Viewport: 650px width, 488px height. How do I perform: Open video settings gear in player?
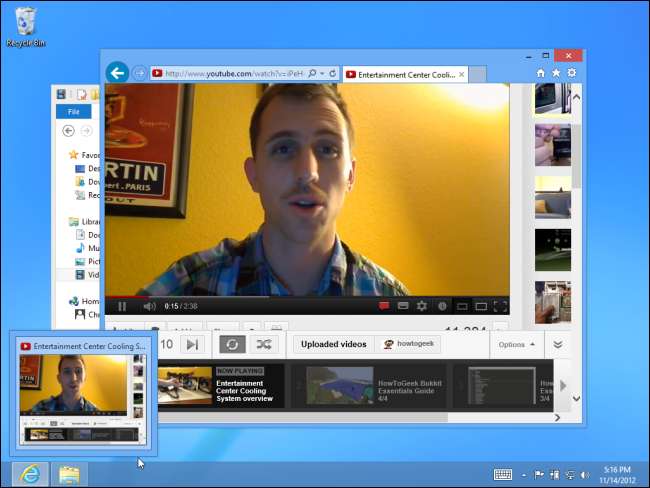pos(421,306)
